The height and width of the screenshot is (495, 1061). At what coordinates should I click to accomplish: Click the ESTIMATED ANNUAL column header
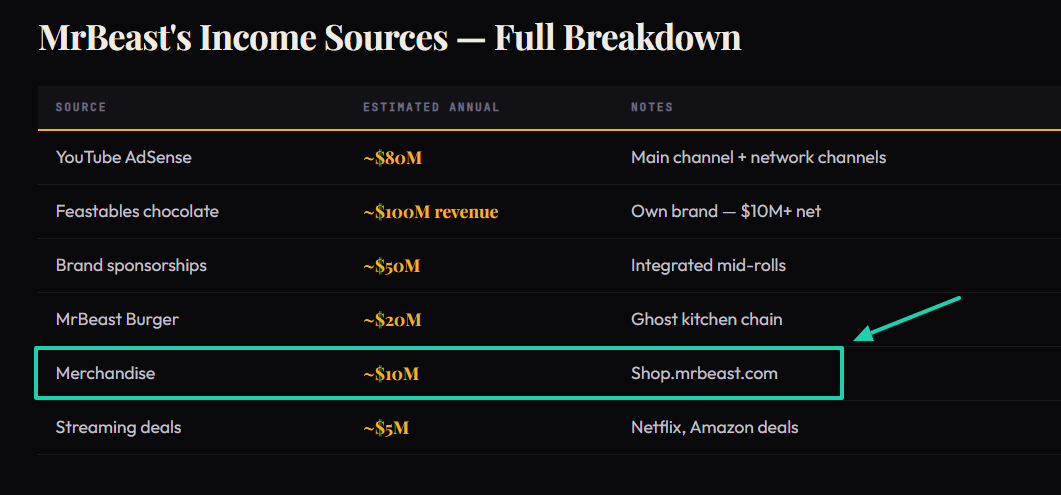coord(431,107)
